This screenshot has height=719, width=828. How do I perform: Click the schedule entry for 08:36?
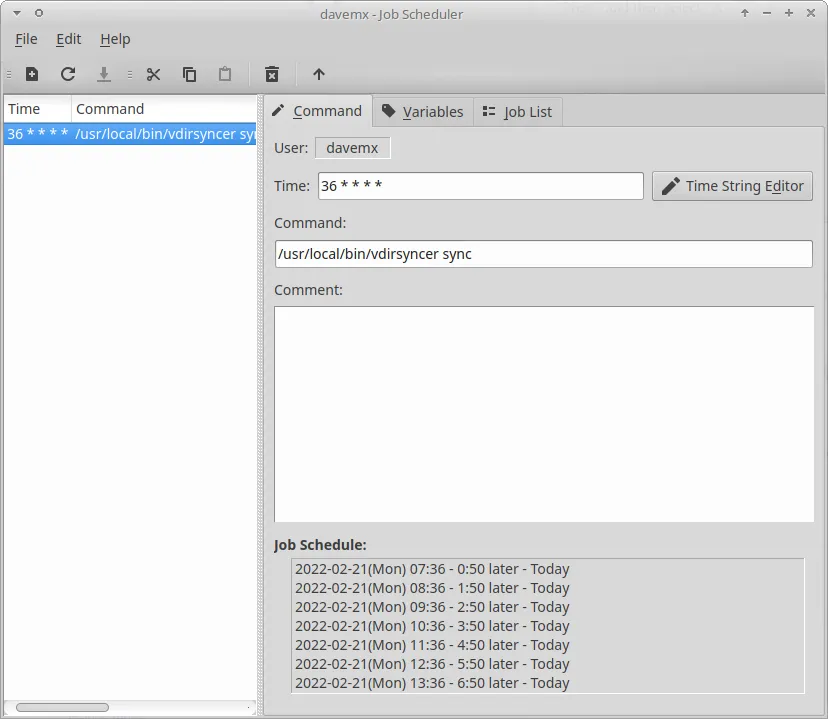pos(432,588)
